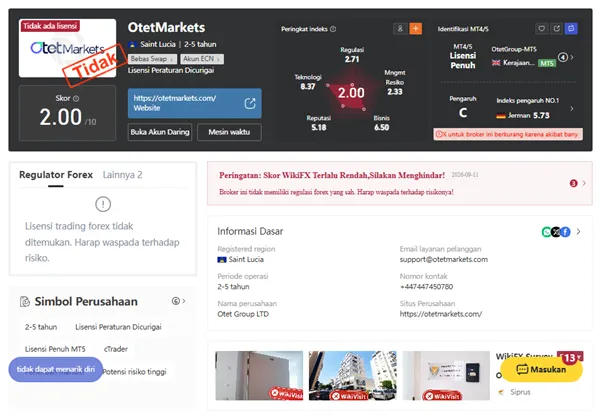Click the Lisensi Penuh MT5 tag
The width and height of the screenshot is (601, 416).
tap(55, 349)
